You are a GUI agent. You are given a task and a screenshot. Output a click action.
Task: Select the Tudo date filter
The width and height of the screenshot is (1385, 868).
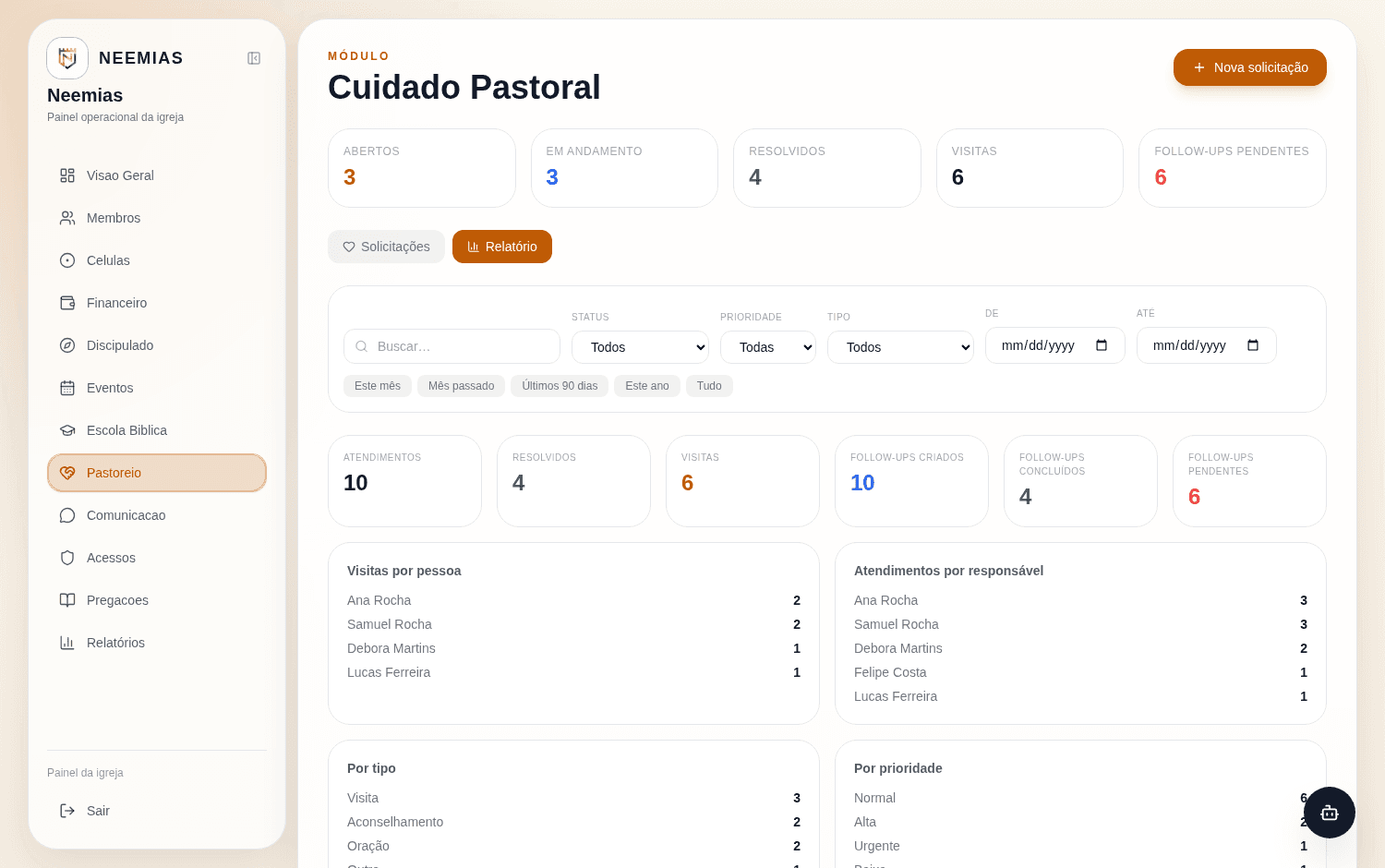(709, 386)
